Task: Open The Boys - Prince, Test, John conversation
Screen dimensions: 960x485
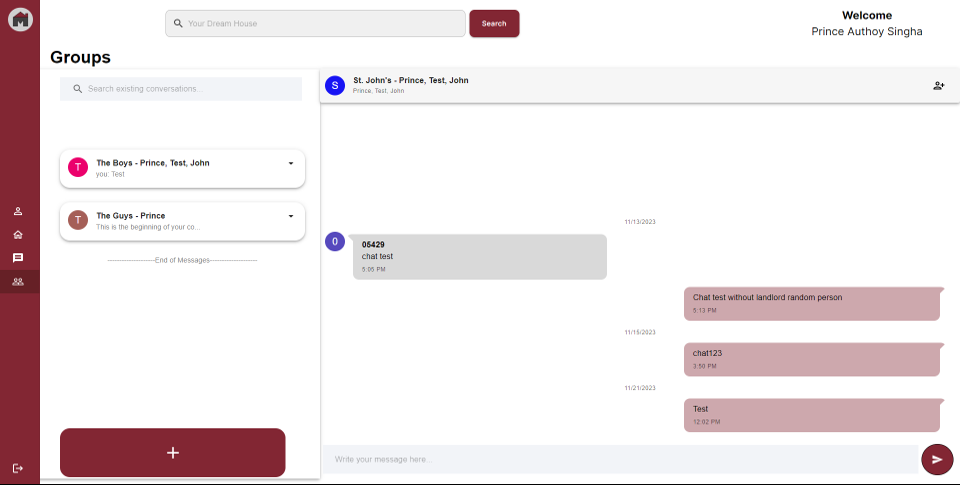Action: pyautogui.click(x=182, y=168)
